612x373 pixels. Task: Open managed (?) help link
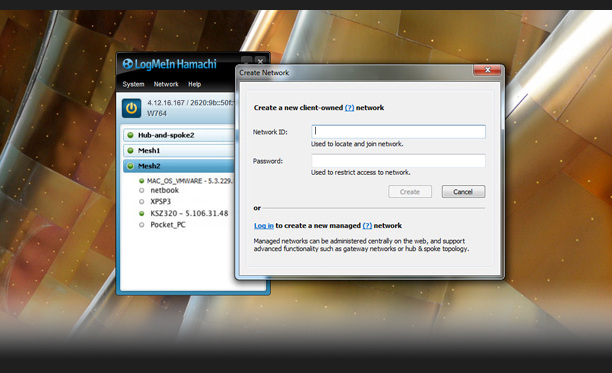pos(367,226)
